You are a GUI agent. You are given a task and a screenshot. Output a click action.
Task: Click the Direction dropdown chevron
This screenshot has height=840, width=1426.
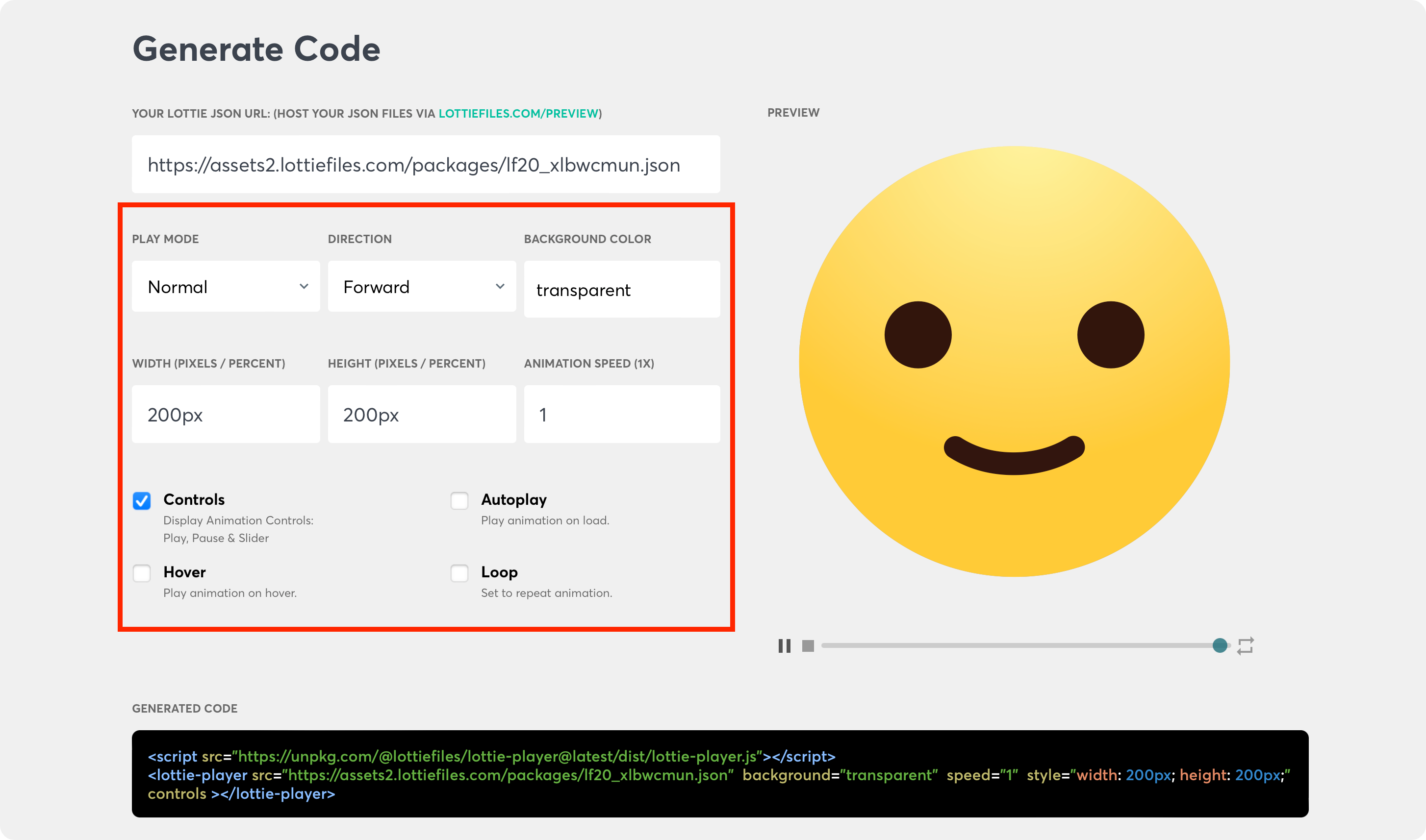pos(500,286)
